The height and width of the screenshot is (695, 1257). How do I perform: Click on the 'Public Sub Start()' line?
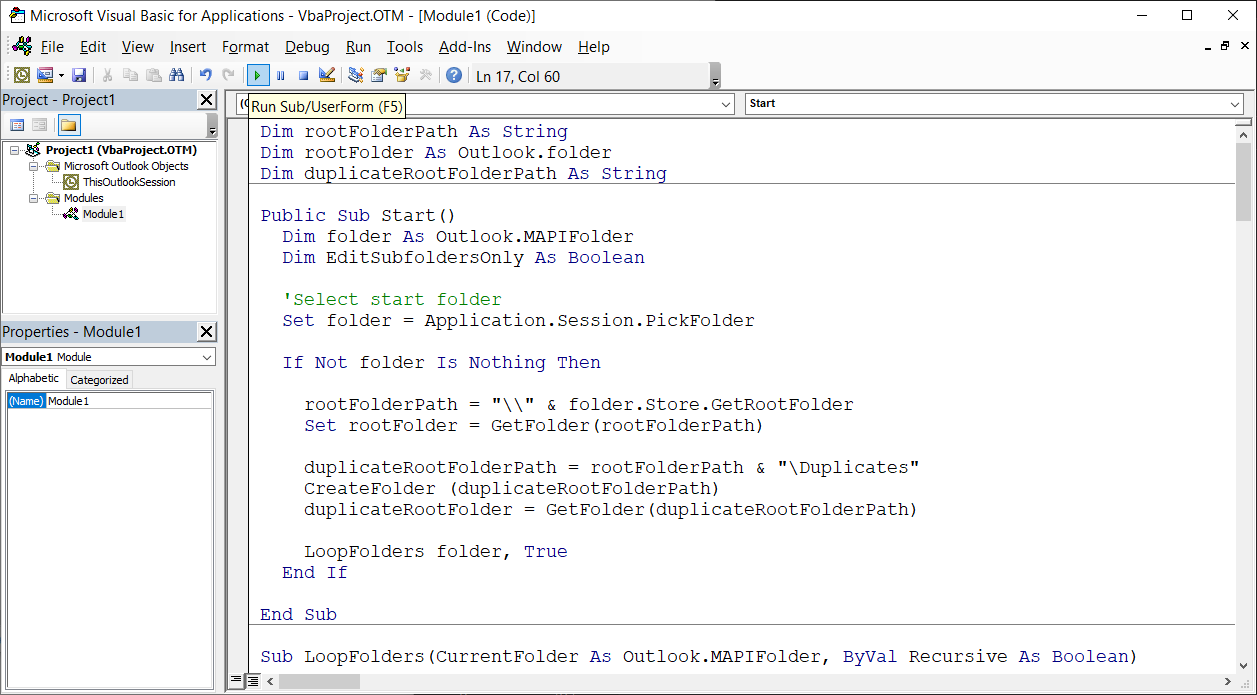(x=358, y=215)
